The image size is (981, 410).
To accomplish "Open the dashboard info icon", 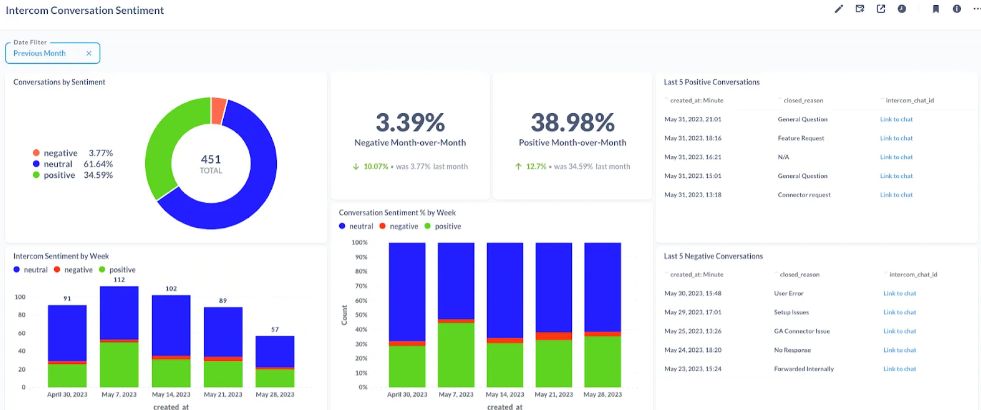I will 957,9.
